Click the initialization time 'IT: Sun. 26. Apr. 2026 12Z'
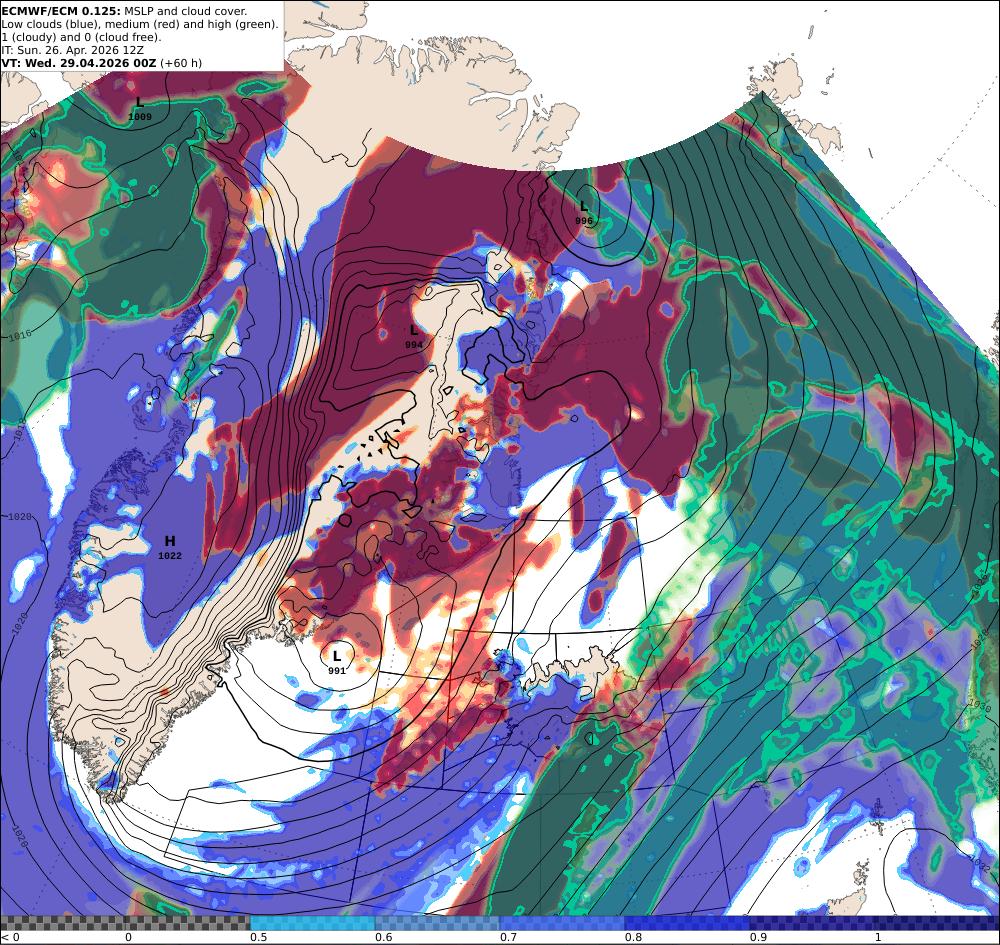 coord(72,50)
